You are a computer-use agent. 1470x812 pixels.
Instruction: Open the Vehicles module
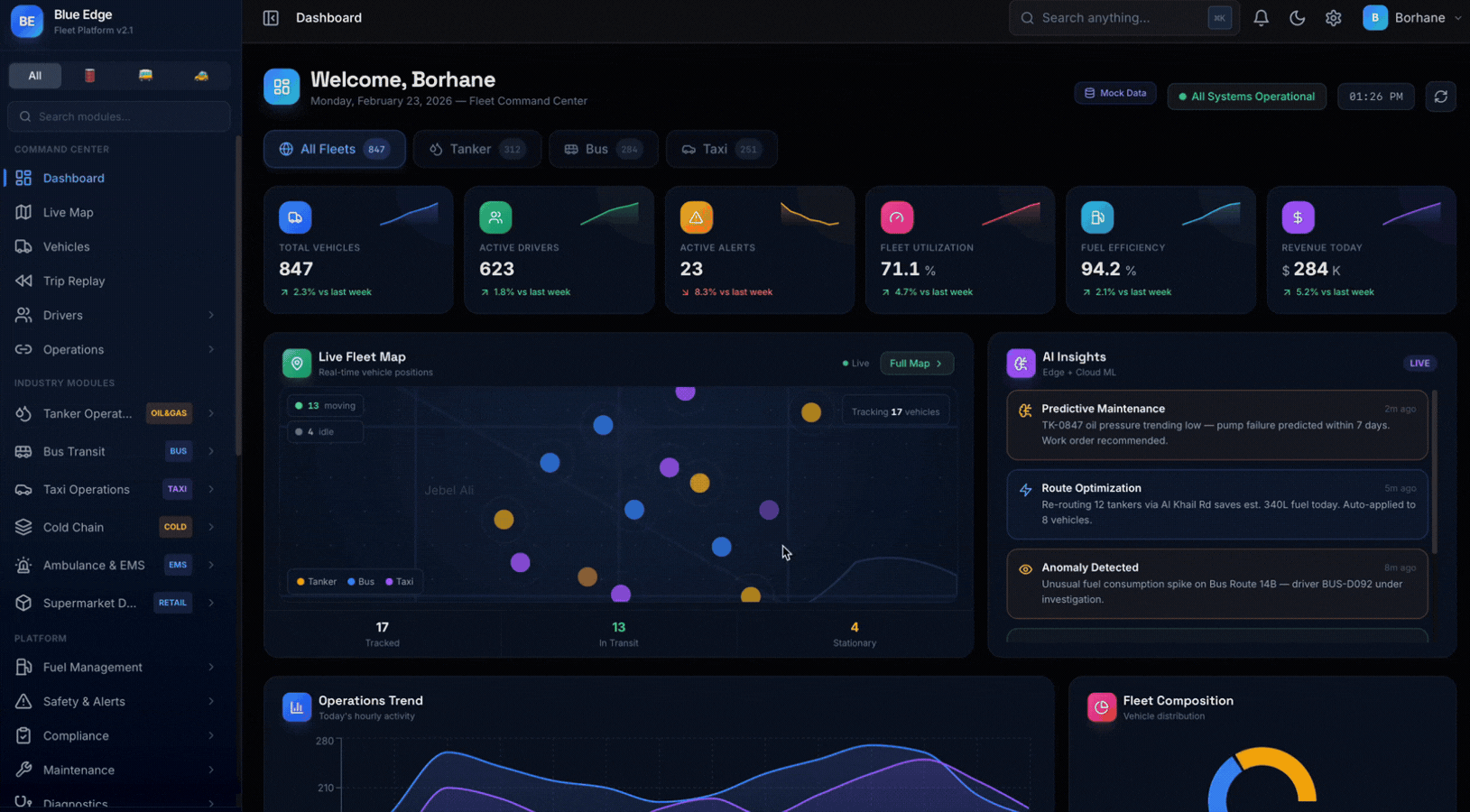pos(67,246)
